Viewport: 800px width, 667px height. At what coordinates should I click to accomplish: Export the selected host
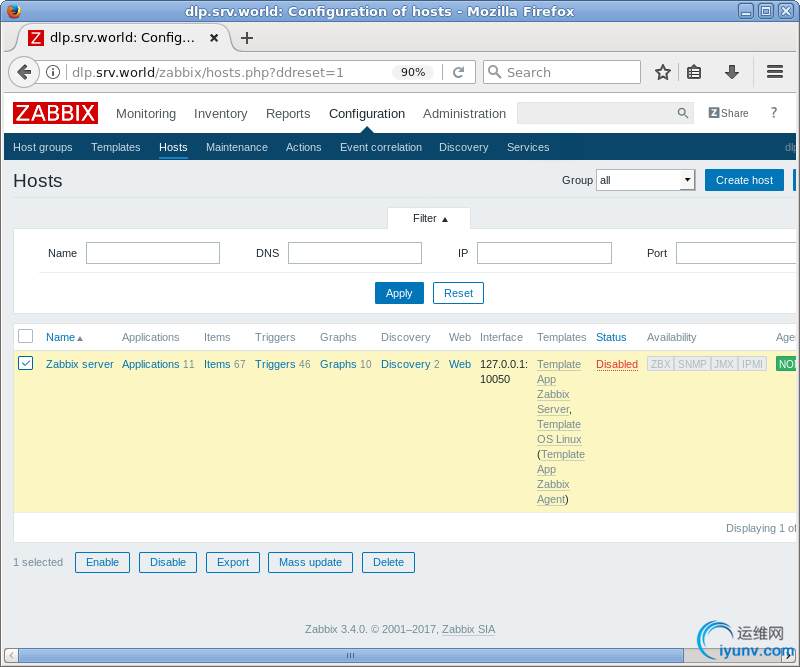click(233, 562)
